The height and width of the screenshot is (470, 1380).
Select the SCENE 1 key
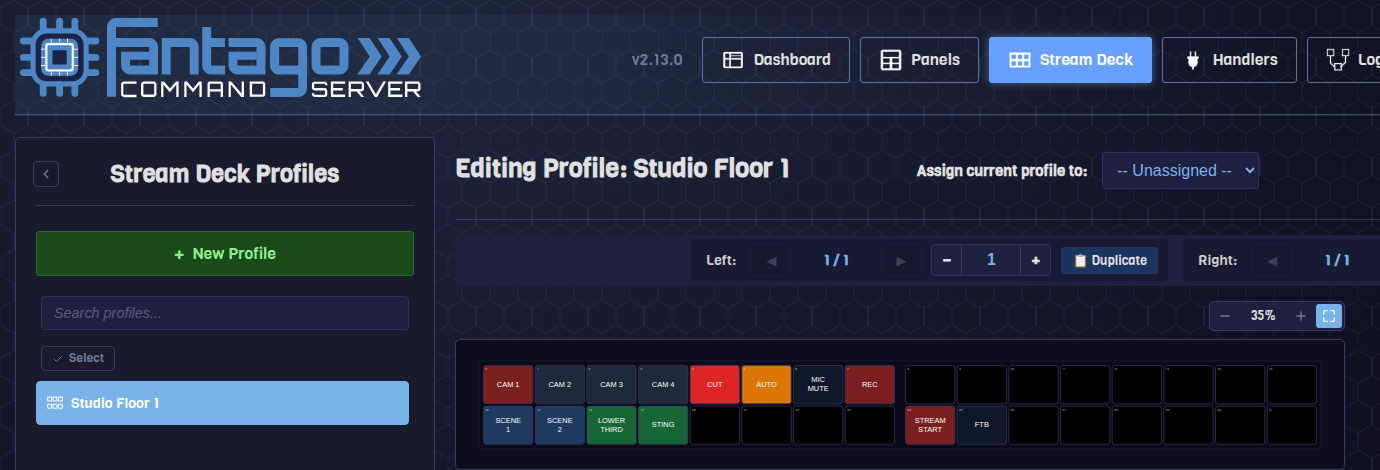coord(508,425)
